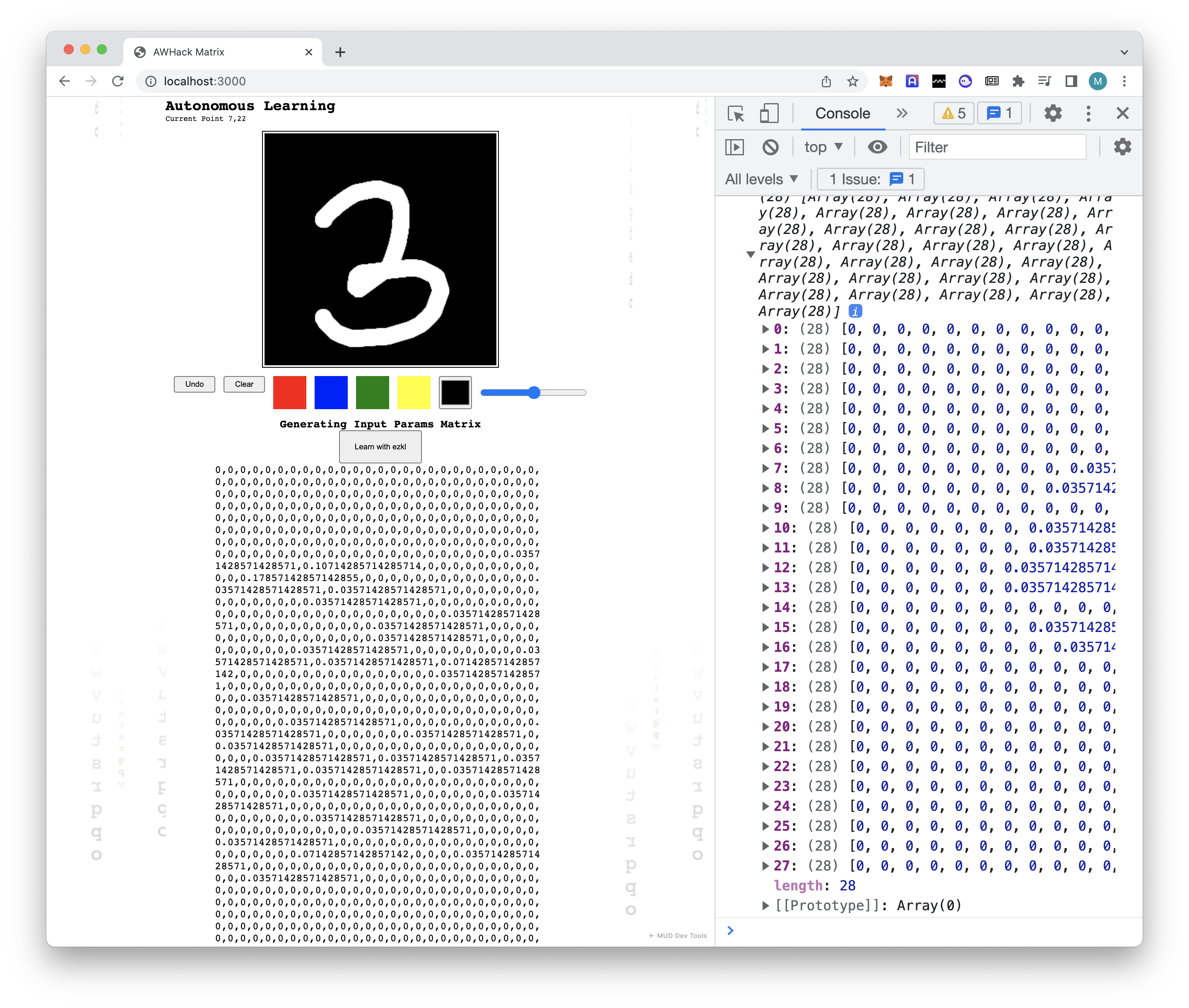Image resolution: width=1189 pixels, height=1008 pixels.
Task: Click the Undo button
Action: (x=194, y=384)
